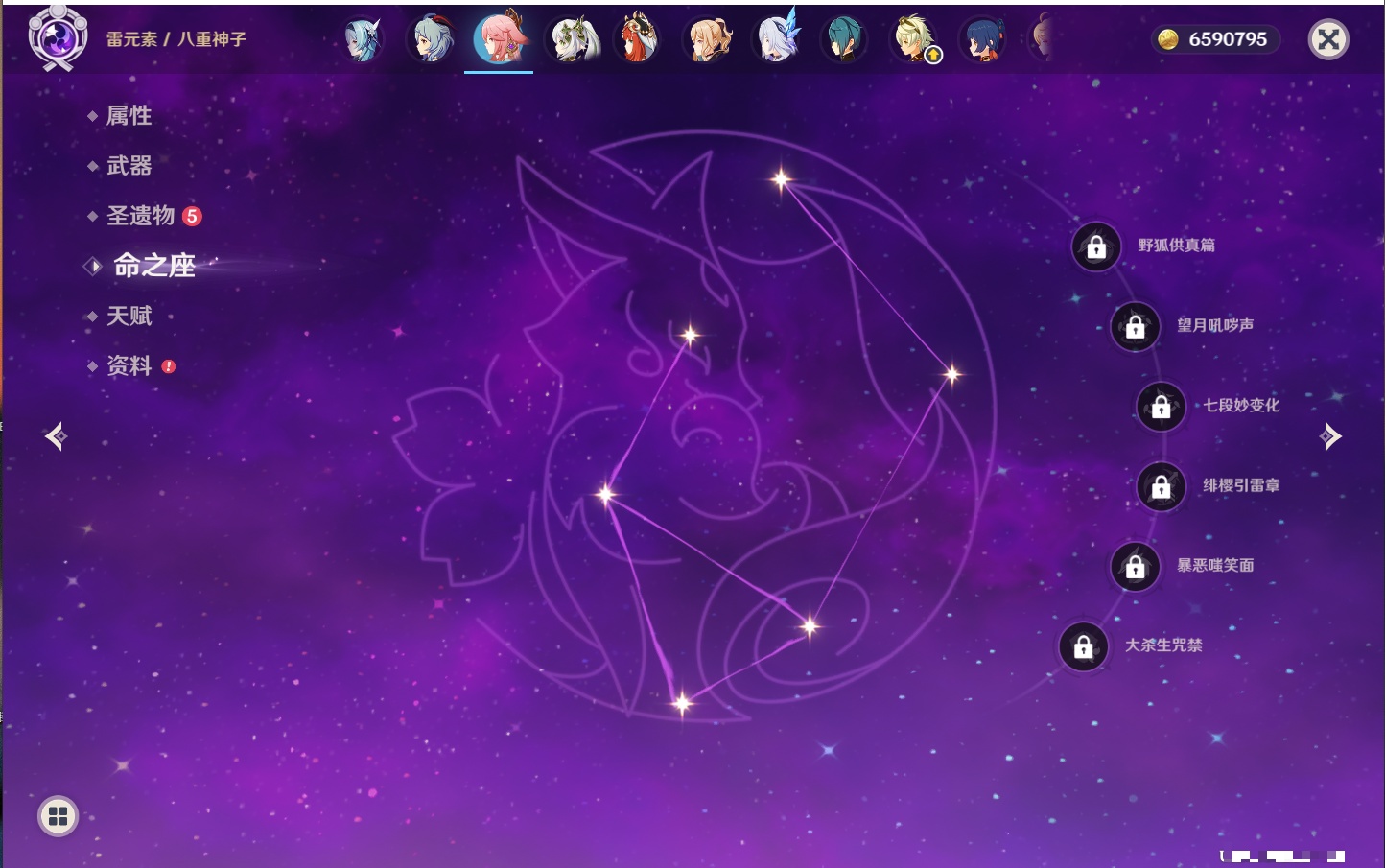Click the lock icon beside 暴恶嗤笑面

1136,566
